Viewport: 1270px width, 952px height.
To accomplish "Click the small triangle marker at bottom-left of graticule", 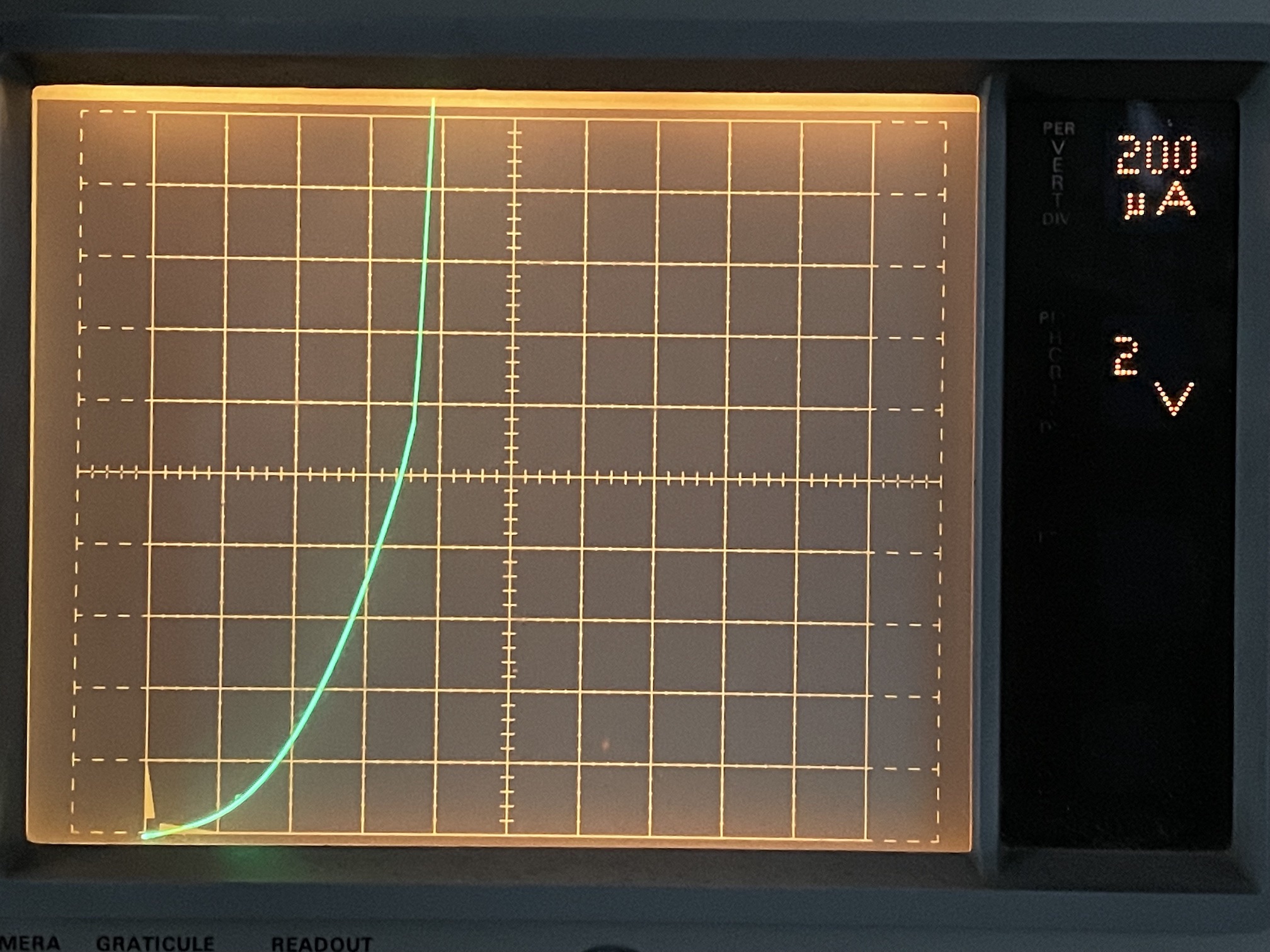I will click(x=149, y=802).
